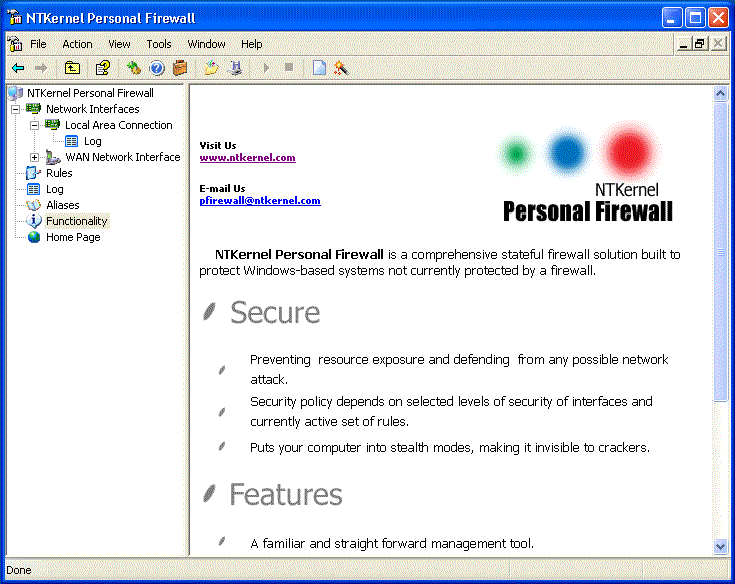Expand the WAN Network Interface node
Image resolution: width=735 pixels, height=584 pixels.
[35, 157]
